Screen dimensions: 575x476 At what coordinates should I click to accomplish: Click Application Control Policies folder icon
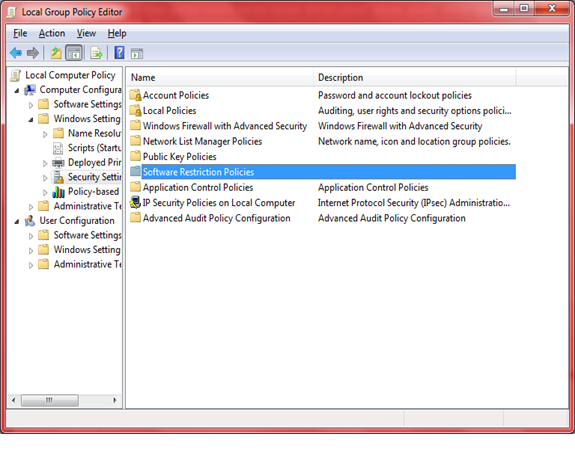coord(135,187)
